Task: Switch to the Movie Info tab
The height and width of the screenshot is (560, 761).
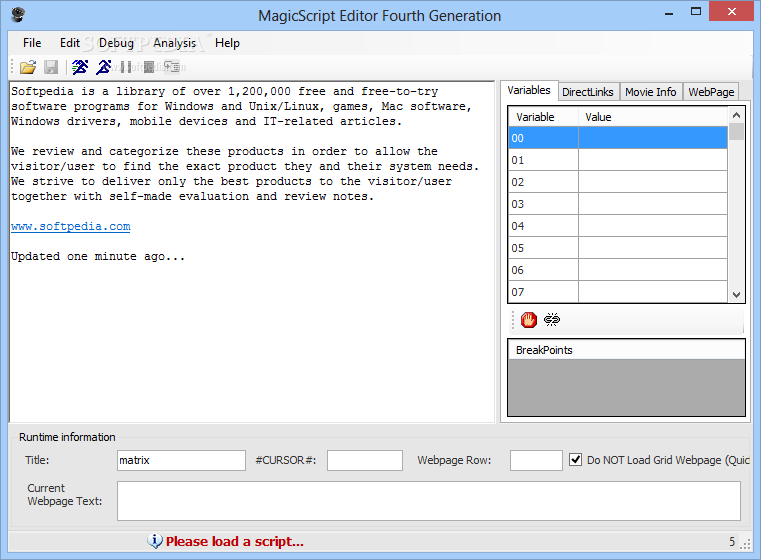Action: (650, 92)
